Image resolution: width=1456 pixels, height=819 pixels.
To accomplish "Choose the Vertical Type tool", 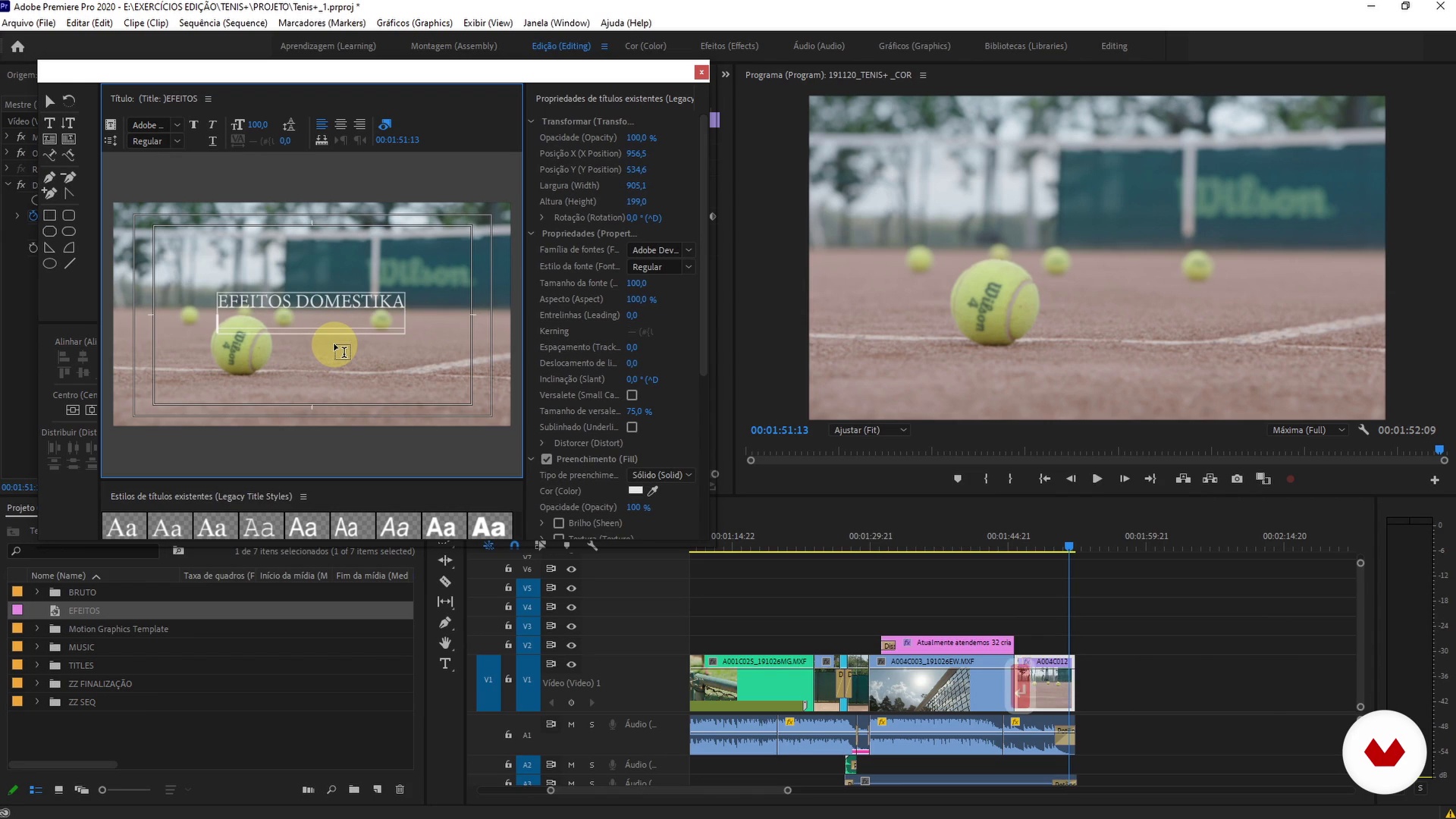I will (x=68, y=123).
